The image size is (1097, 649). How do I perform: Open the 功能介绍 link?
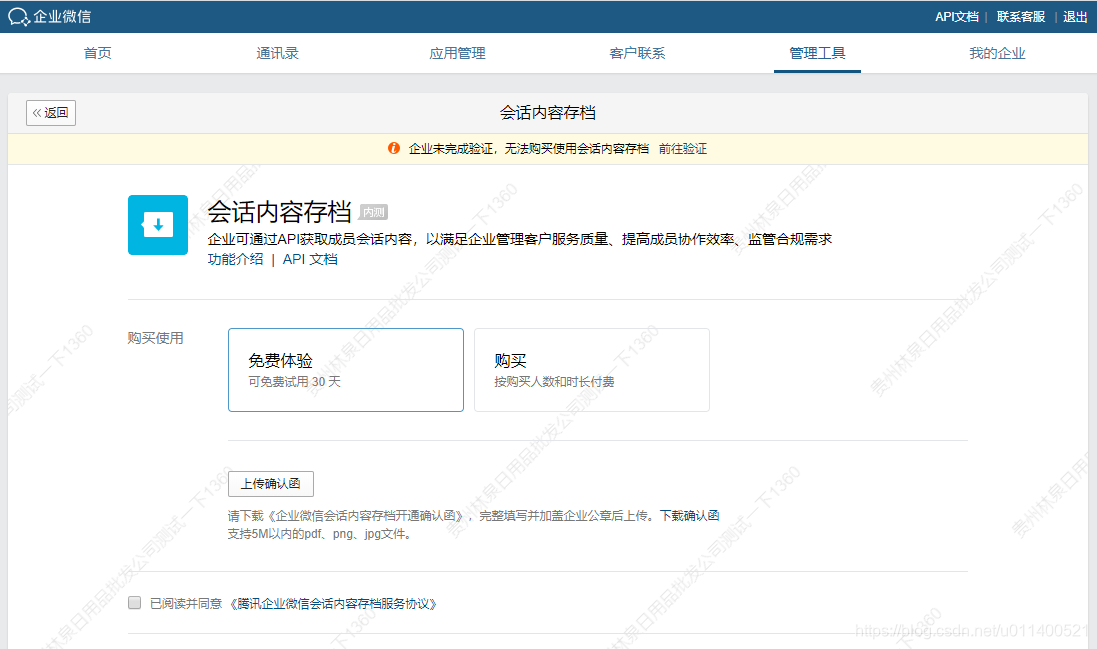pos(235,259)
